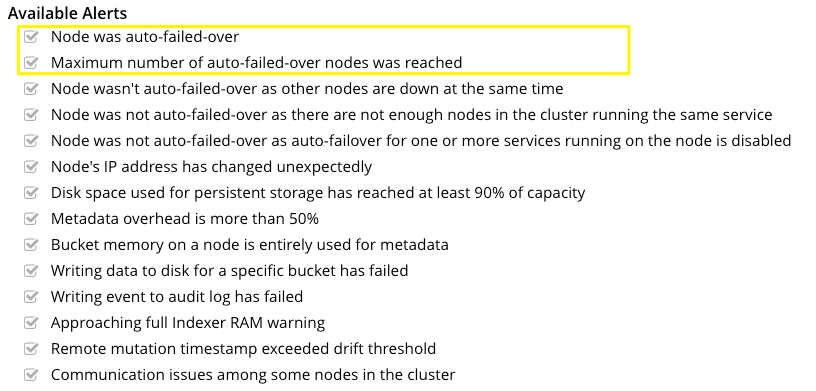Click the "Writing event to audit log has failed" label
Viewport: 816px width, 391px height.
(x=176, y=297)
